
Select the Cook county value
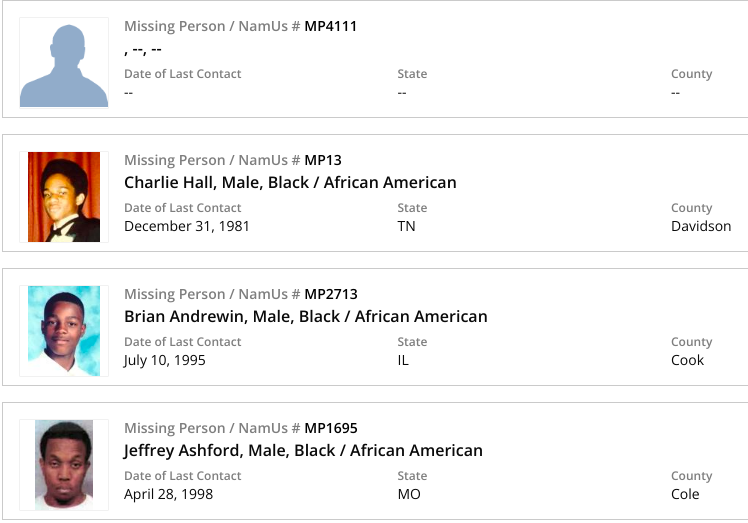[687, 360]
